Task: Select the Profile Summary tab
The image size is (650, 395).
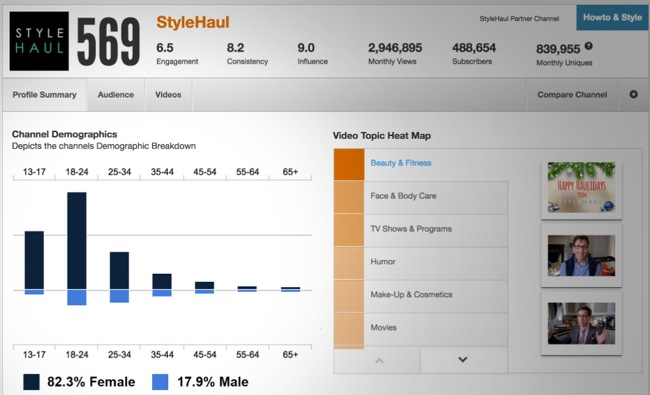Action: [44, 95]
